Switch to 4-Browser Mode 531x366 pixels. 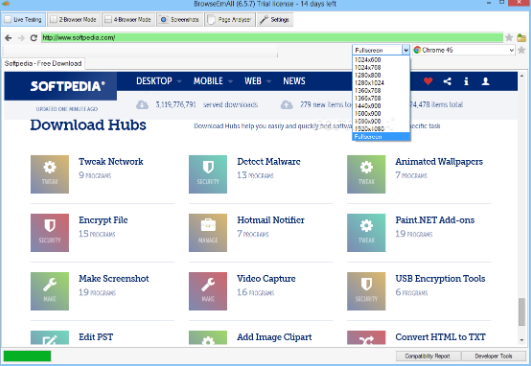tap(128, 20)
